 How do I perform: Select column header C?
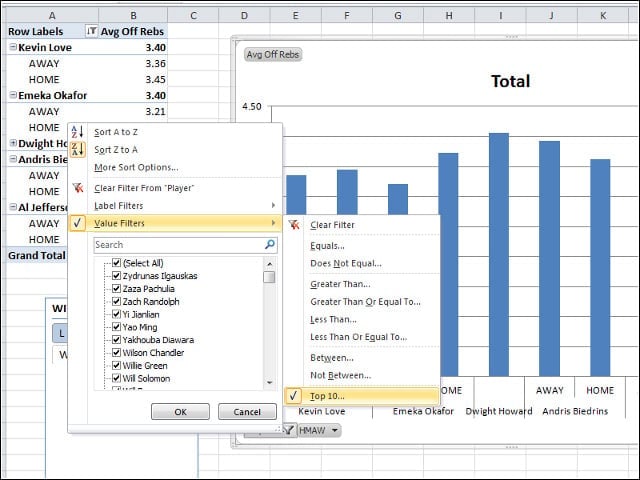(193, 16)
